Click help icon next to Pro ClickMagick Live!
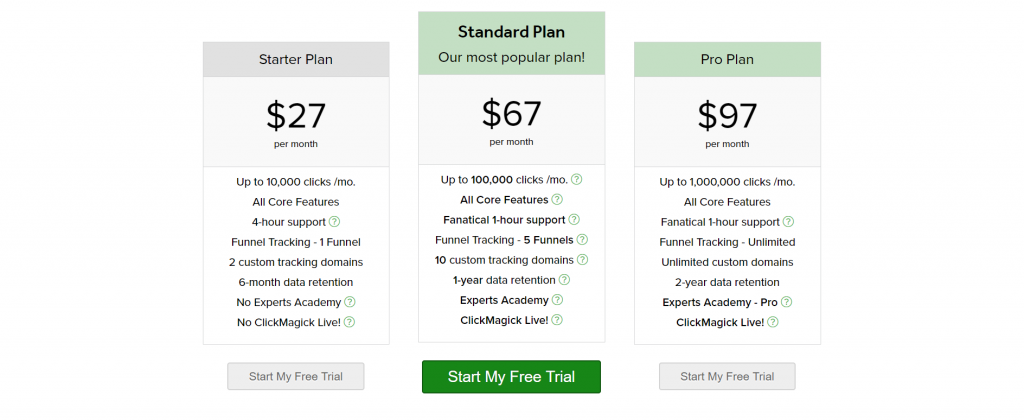 click(773, 322)
